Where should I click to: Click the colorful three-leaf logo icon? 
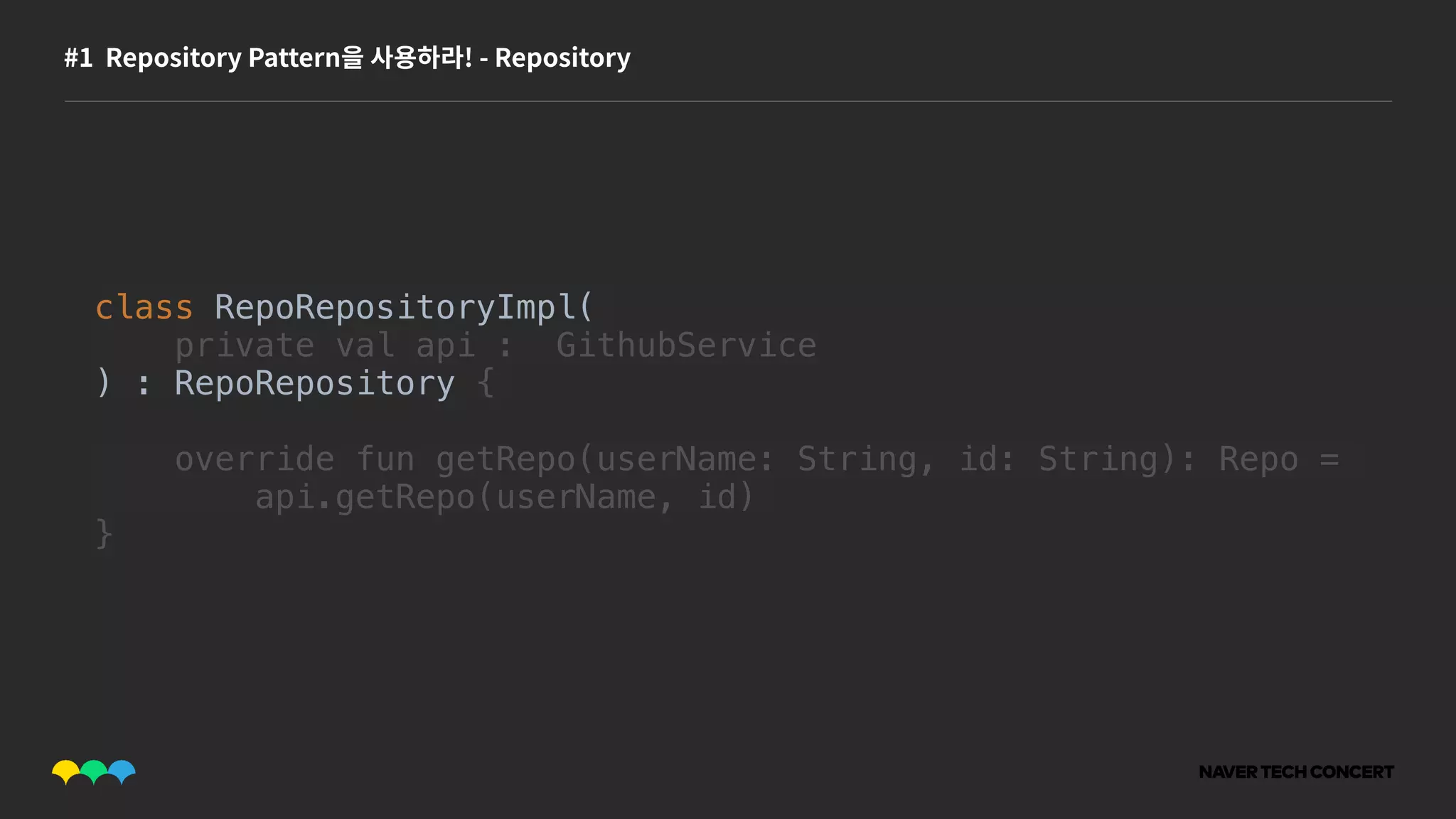coord(94,772)
